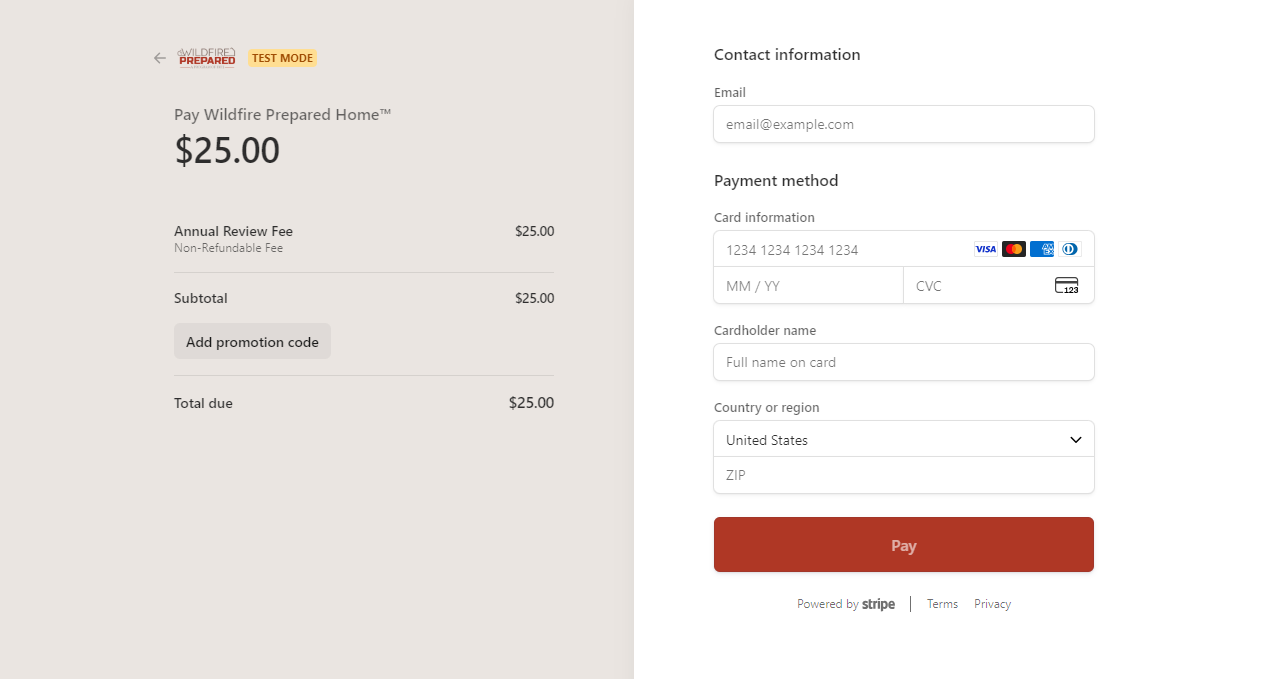Screen dimensions: 1266x679
Task: Select the MM / YY expiry field
Action: click(x=808, y=286)
